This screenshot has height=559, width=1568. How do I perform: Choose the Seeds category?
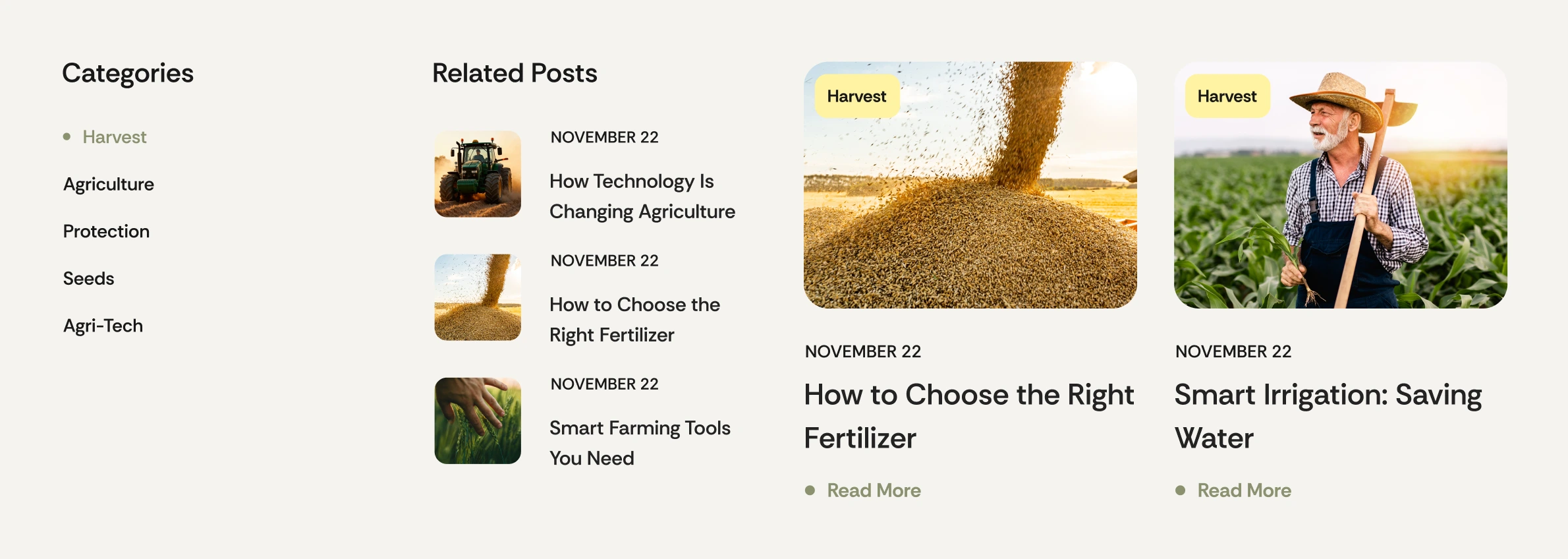pyautogui.click(x=89, y=279)
